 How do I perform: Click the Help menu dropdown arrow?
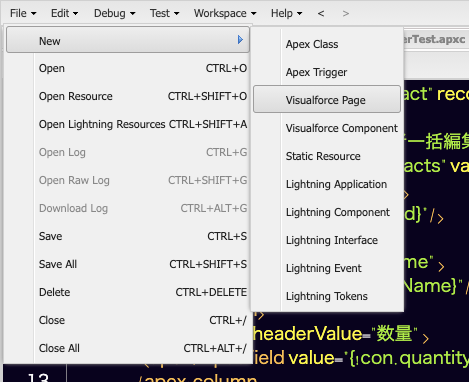point(299,14)
